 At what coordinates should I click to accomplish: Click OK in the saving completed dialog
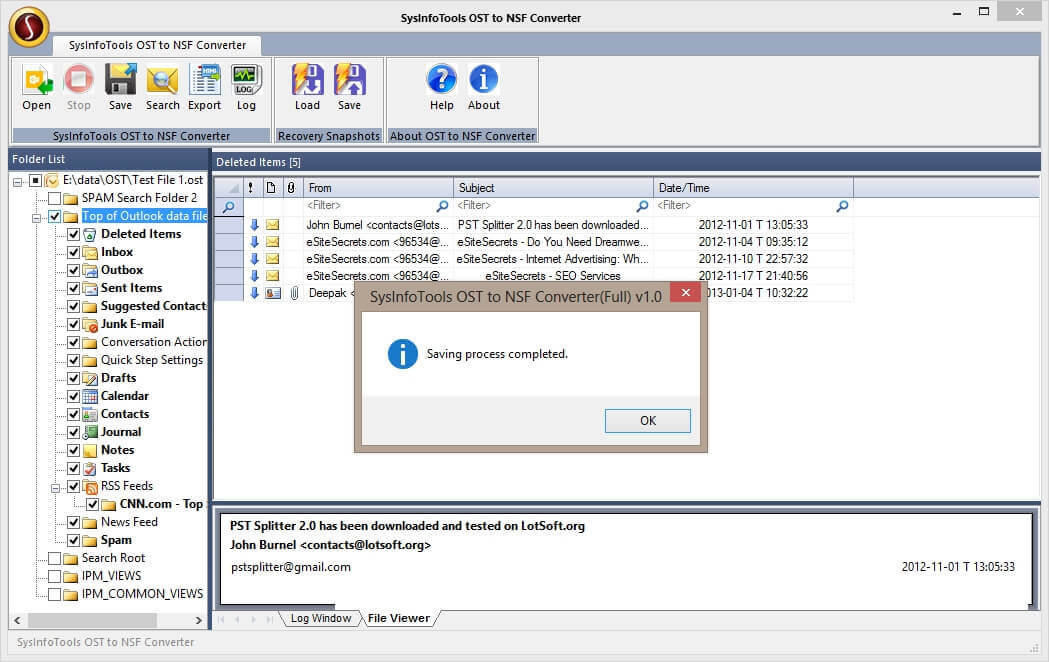click(x=648, y=421)
